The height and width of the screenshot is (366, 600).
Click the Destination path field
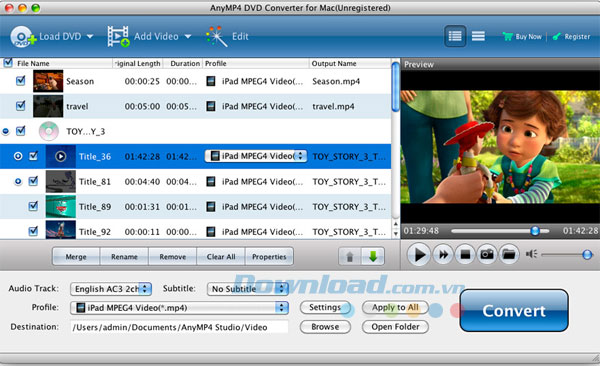pyautogui.click(x=179, y=327)
